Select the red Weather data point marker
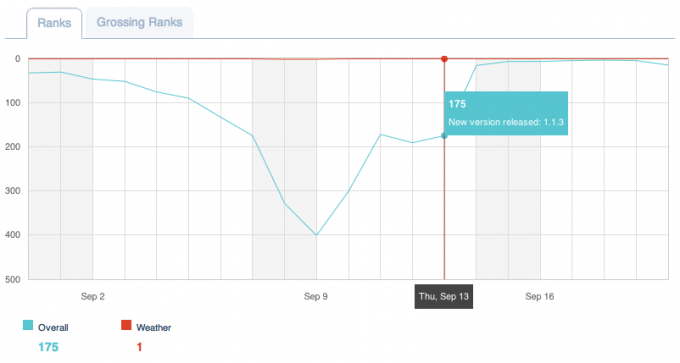 coord(444,59)
